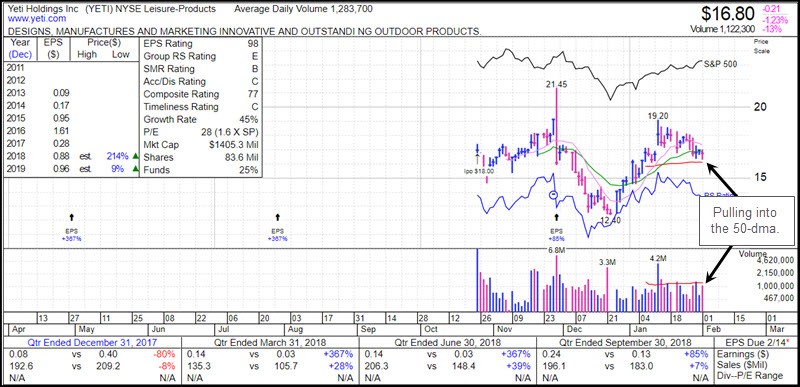Click the 3.3M volume label
The width and height of the screenshot is (800, 387).
tap(608, 262)
